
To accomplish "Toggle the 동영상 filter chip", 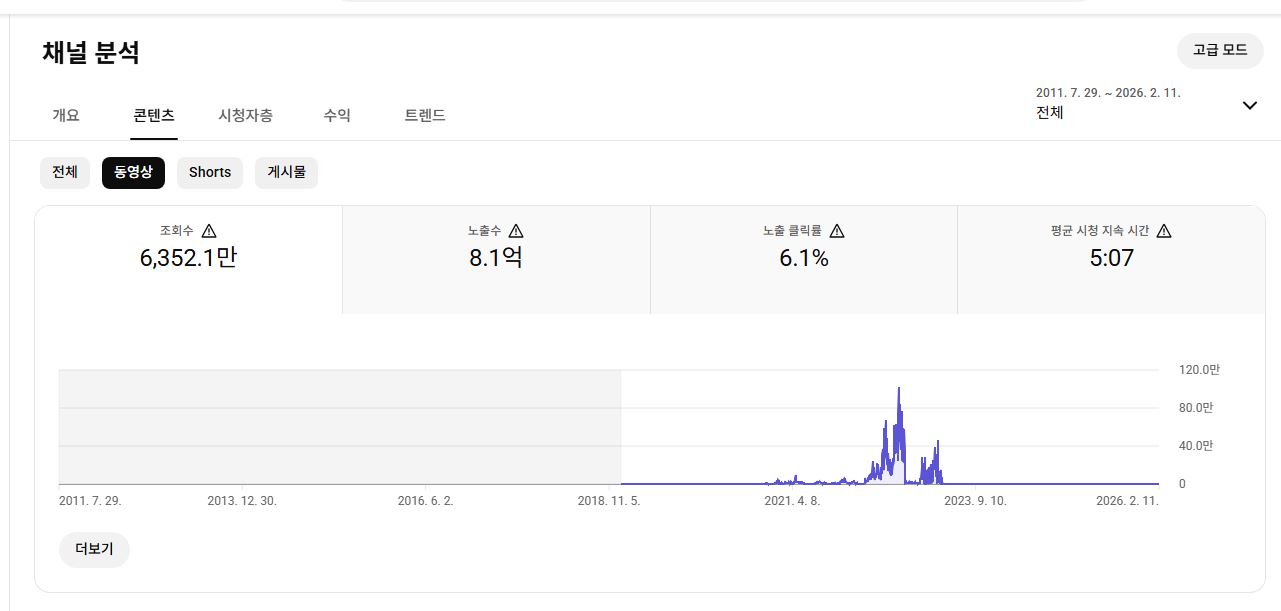I will 133,172.
